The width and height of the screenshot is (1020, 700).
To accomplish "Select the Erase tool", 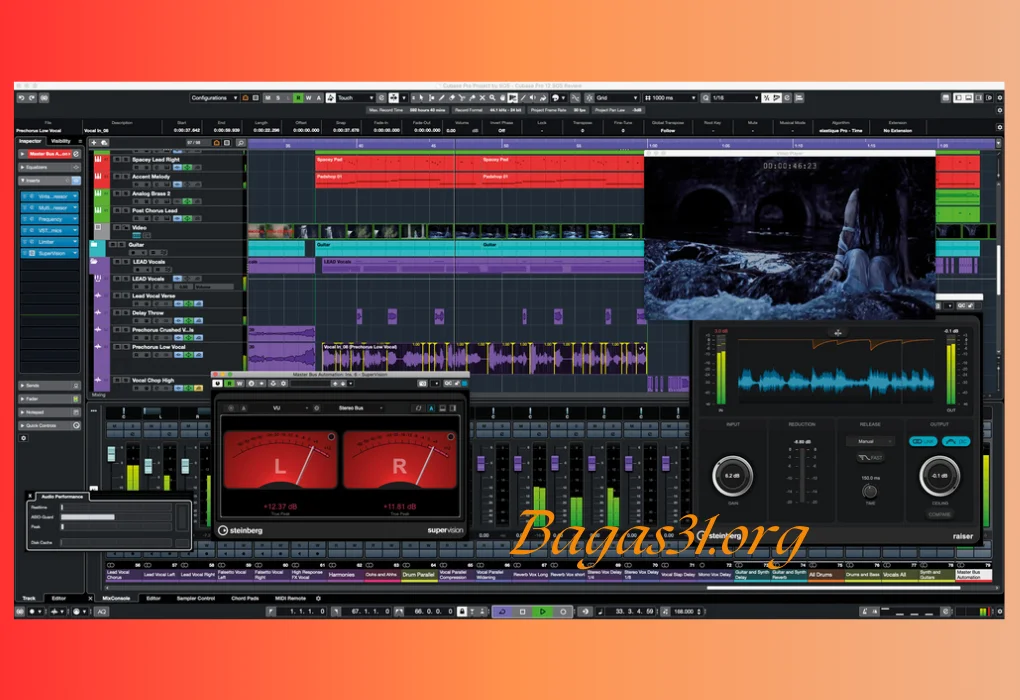I will coord(451,98).
